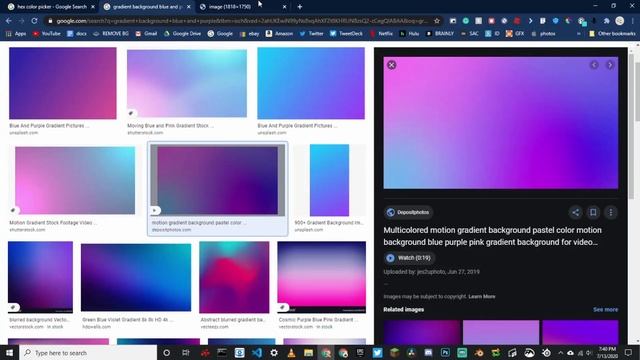The image size is (640, 360).
Task: Click See more related images link
Action: point(605,309)
